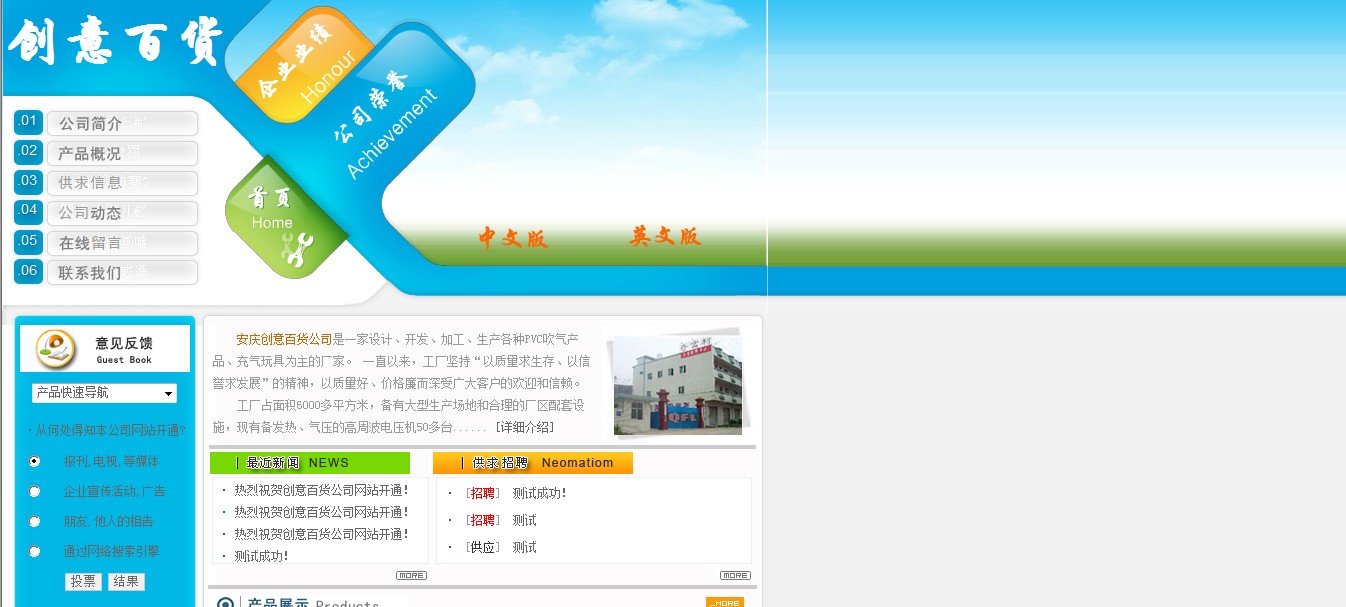Click the .04 number badge
The height and width of the screenshot is (607, 1346).
click(x=28, y=212)
